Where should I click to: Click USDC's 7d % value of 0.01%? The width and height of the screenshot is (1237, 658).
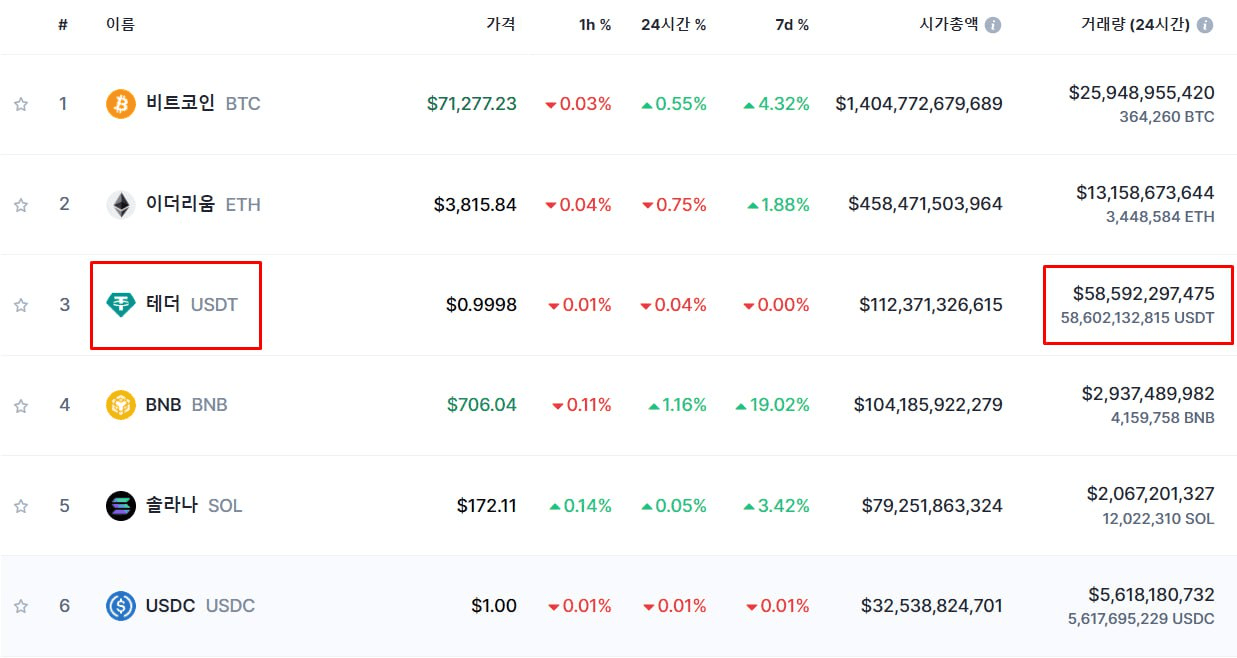(778, 606)
